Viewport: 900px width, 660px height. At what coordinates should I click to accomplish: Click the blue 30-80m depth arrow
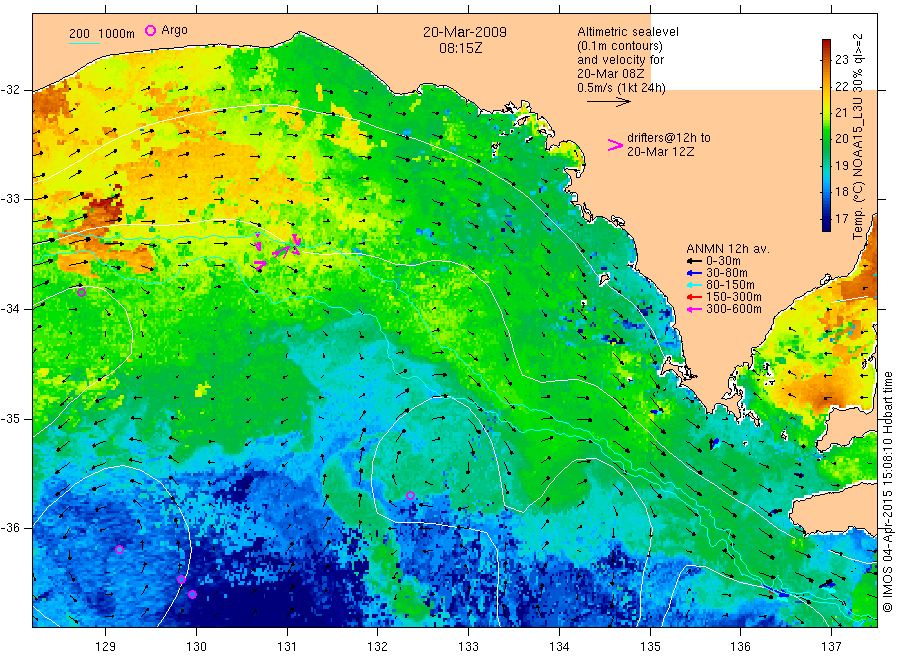click(695, 273)
